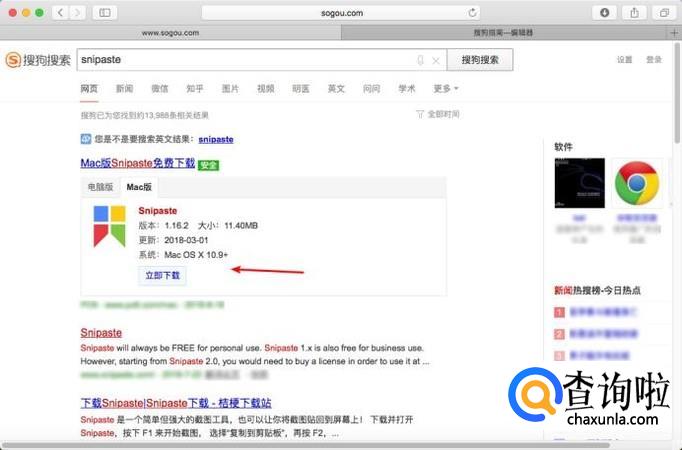This screenshot has height=450, width=682.
Task: Open the second hot news item
Action: coord(603,333)
